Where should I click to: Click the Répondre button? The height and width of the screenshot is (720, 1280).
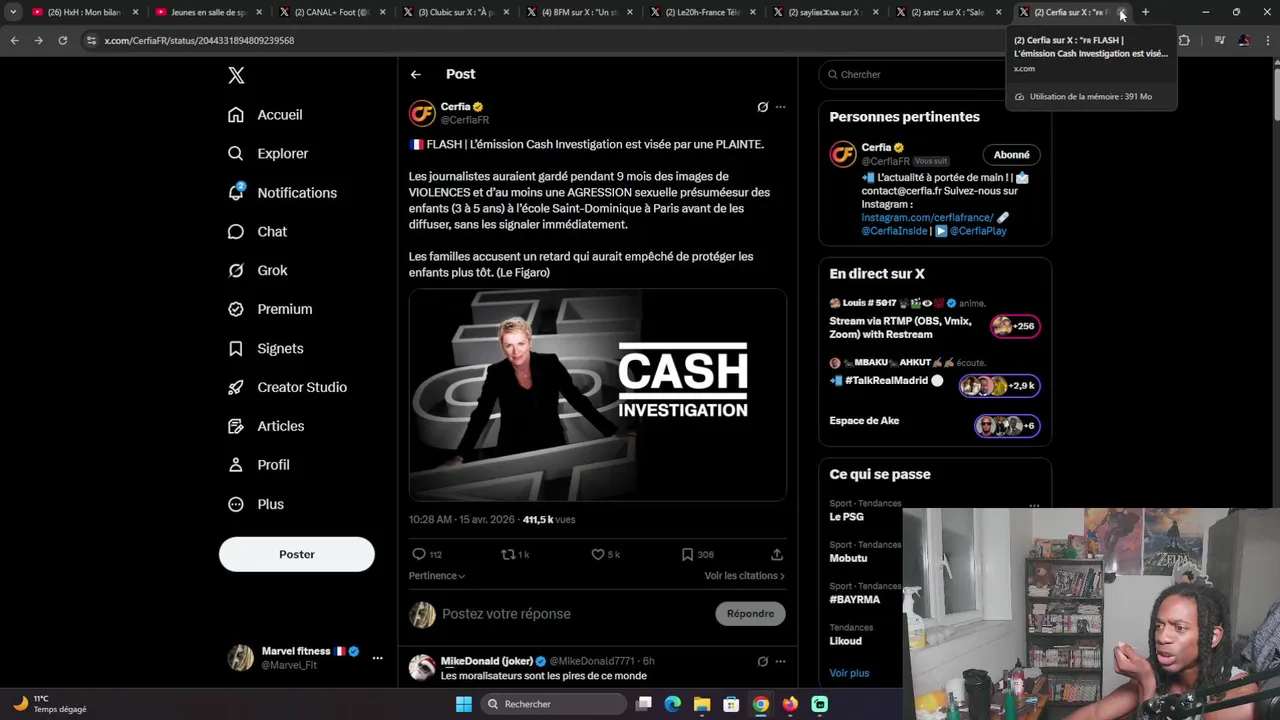point(751,614)
